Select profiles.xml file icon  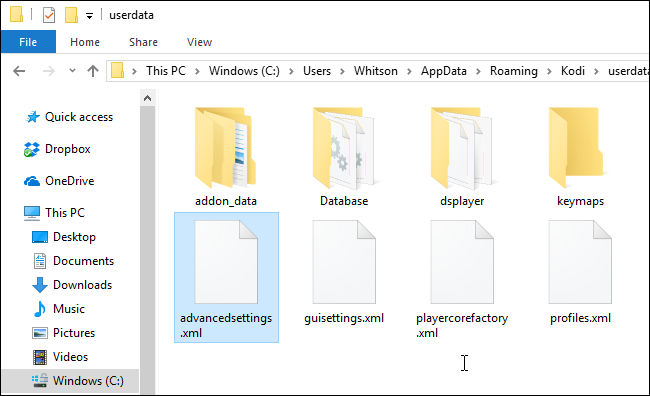pos(580,262)
